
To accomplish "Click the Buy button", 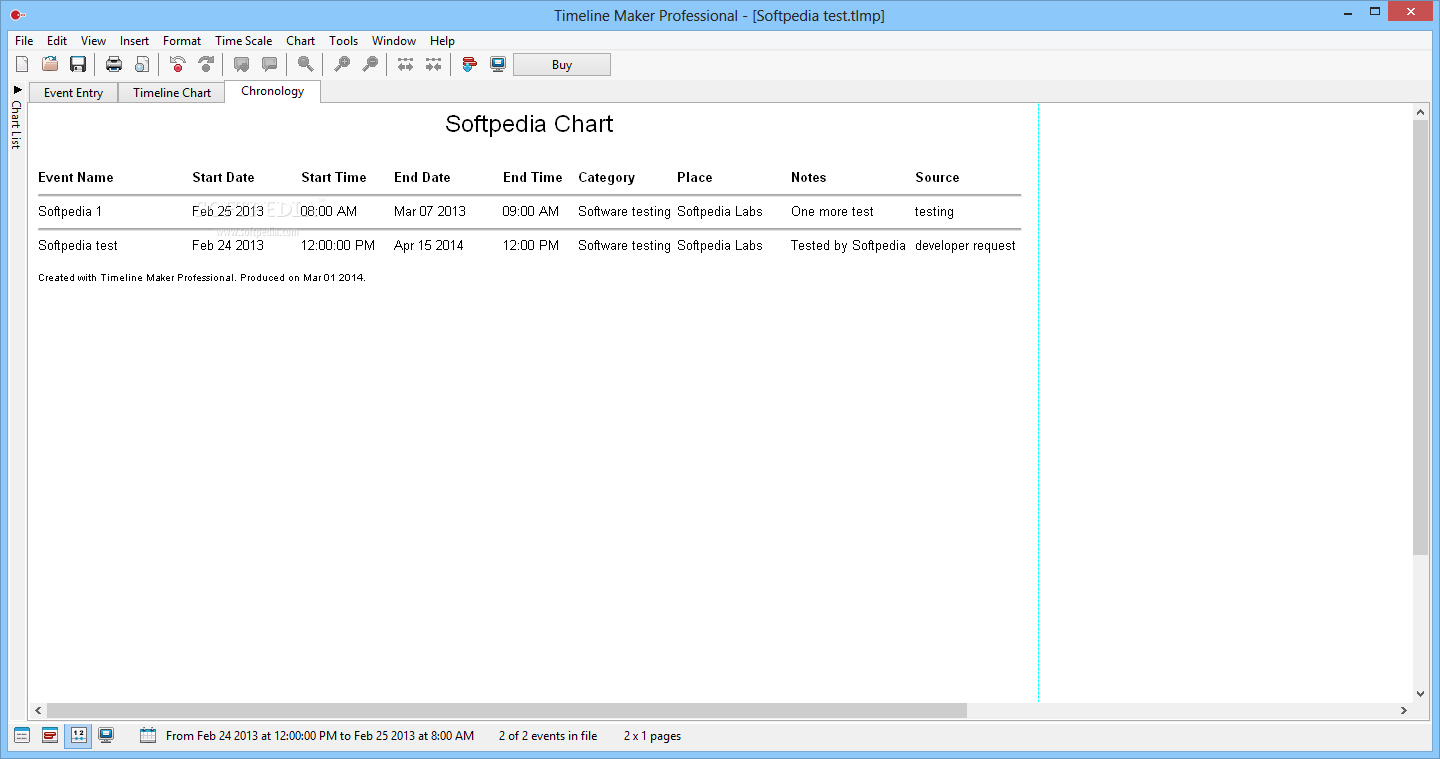I will tap(562, 65).
